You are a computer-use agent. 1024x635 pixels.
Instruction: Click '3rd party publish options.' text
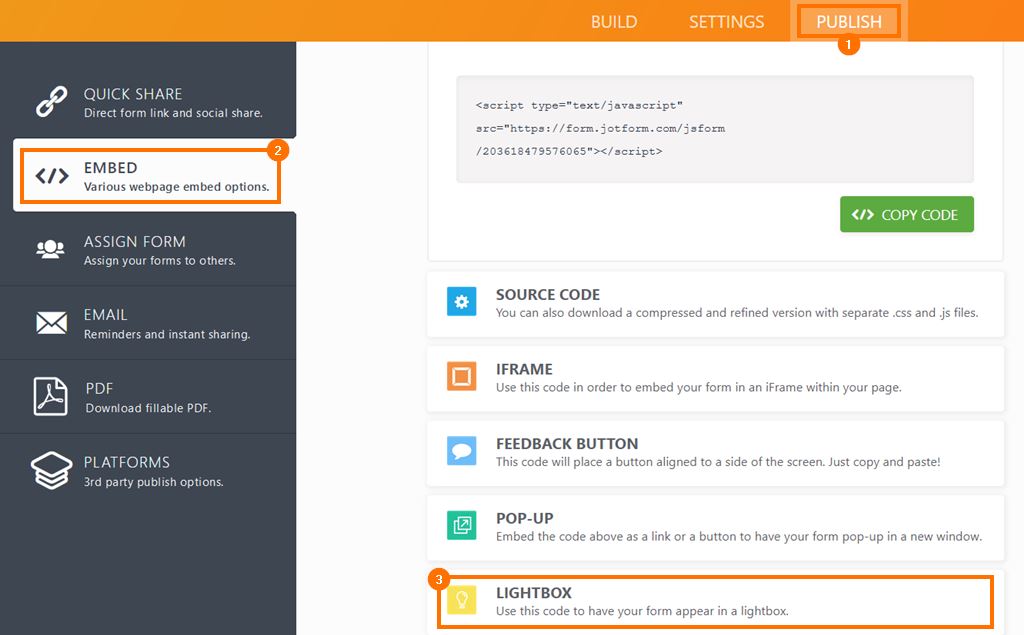153,482
